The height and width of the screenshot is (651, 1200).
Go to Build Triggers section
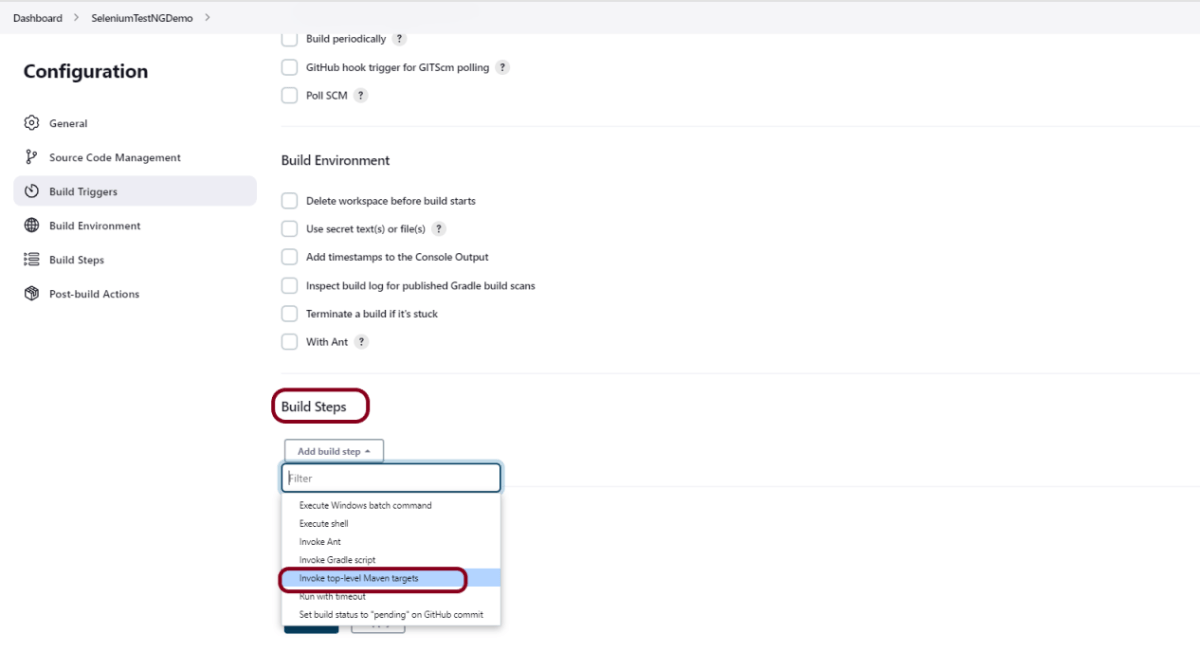coord(83,192)
